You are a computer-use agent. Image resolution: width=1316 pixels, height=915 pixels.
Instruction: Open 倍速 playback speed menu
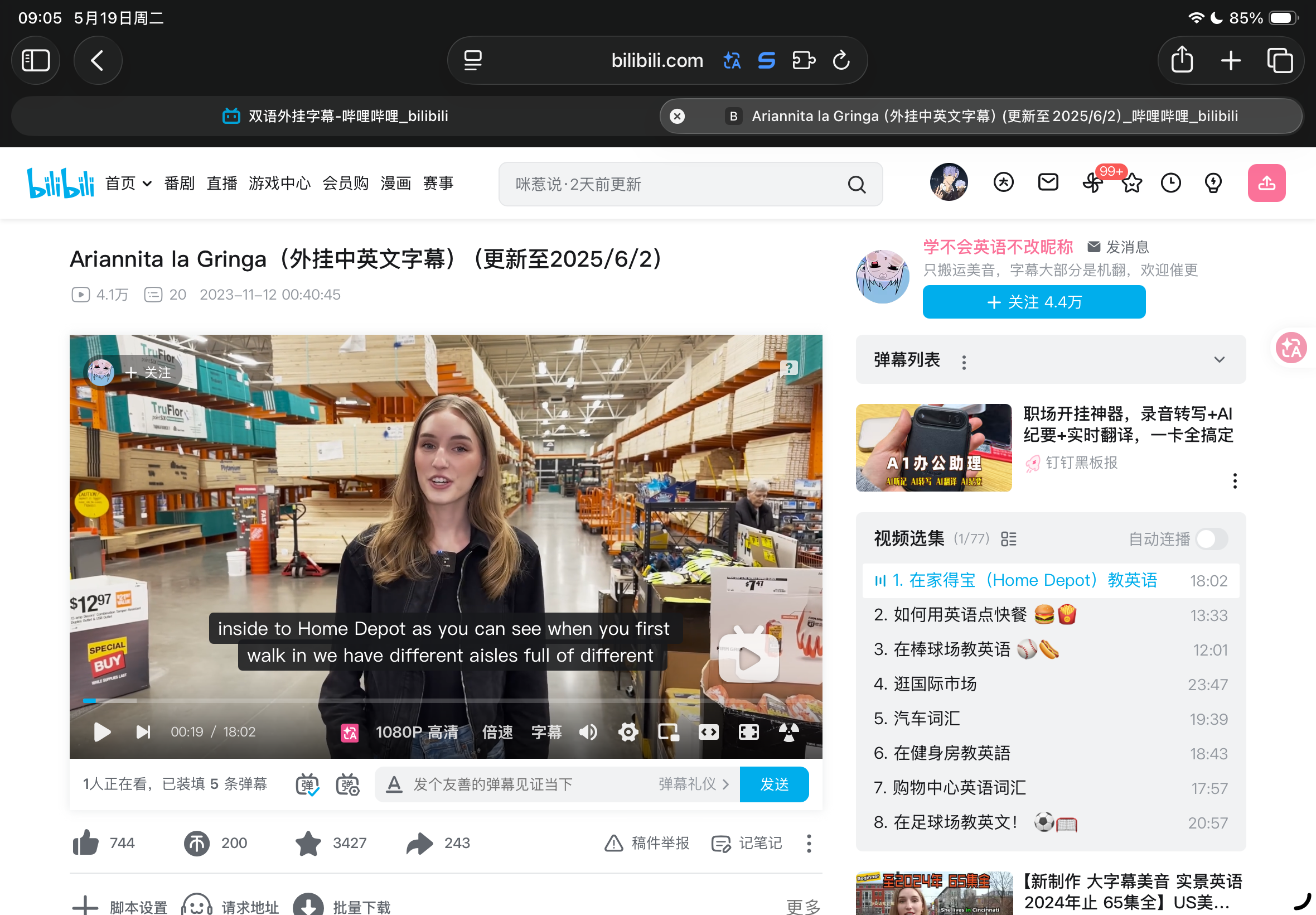[x=497, y=732]
